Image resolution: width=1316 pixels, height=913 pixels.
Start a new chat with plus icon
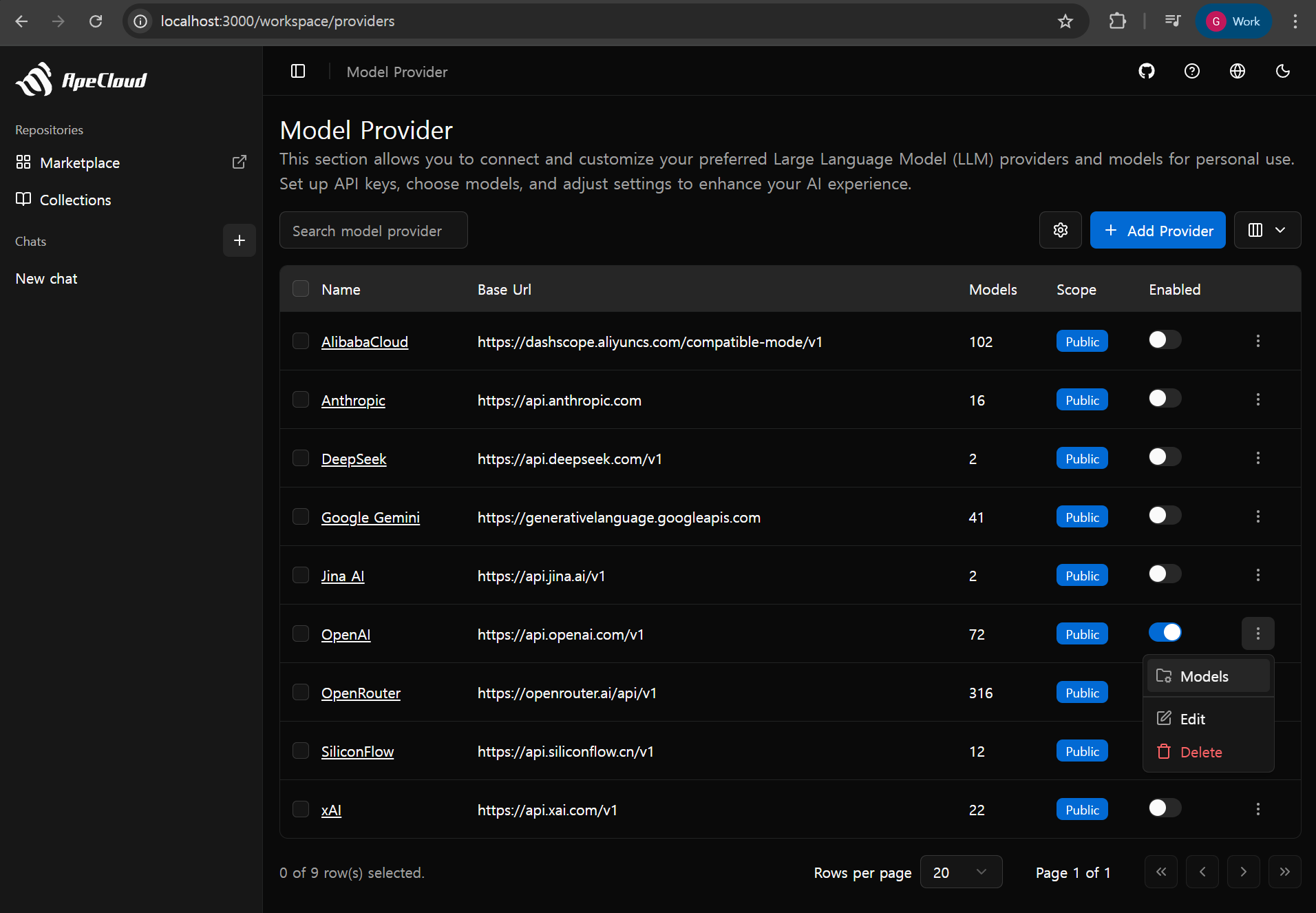(240, 240)
